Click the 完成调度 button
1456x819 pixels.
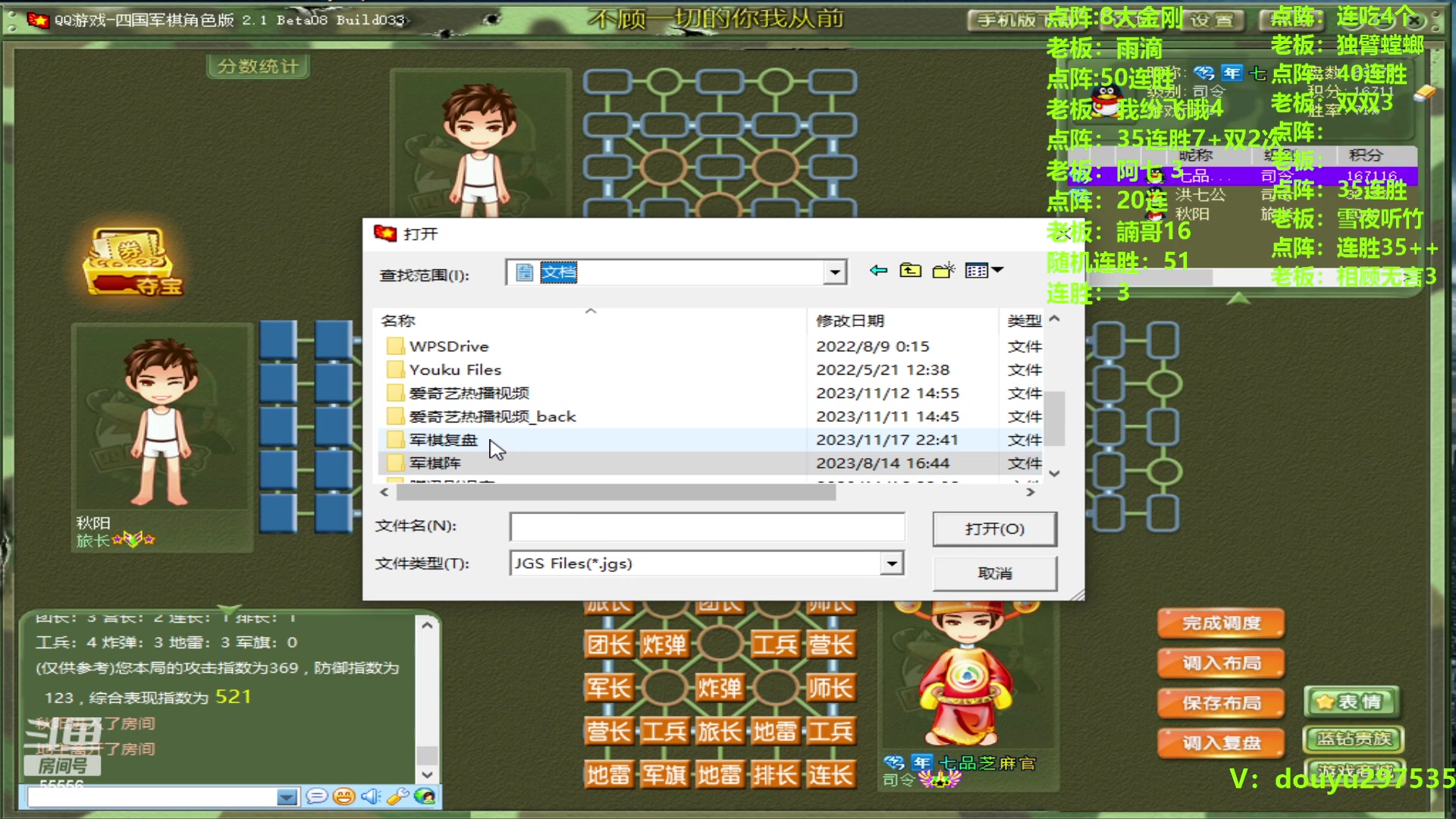click(x=1221, y=623)
